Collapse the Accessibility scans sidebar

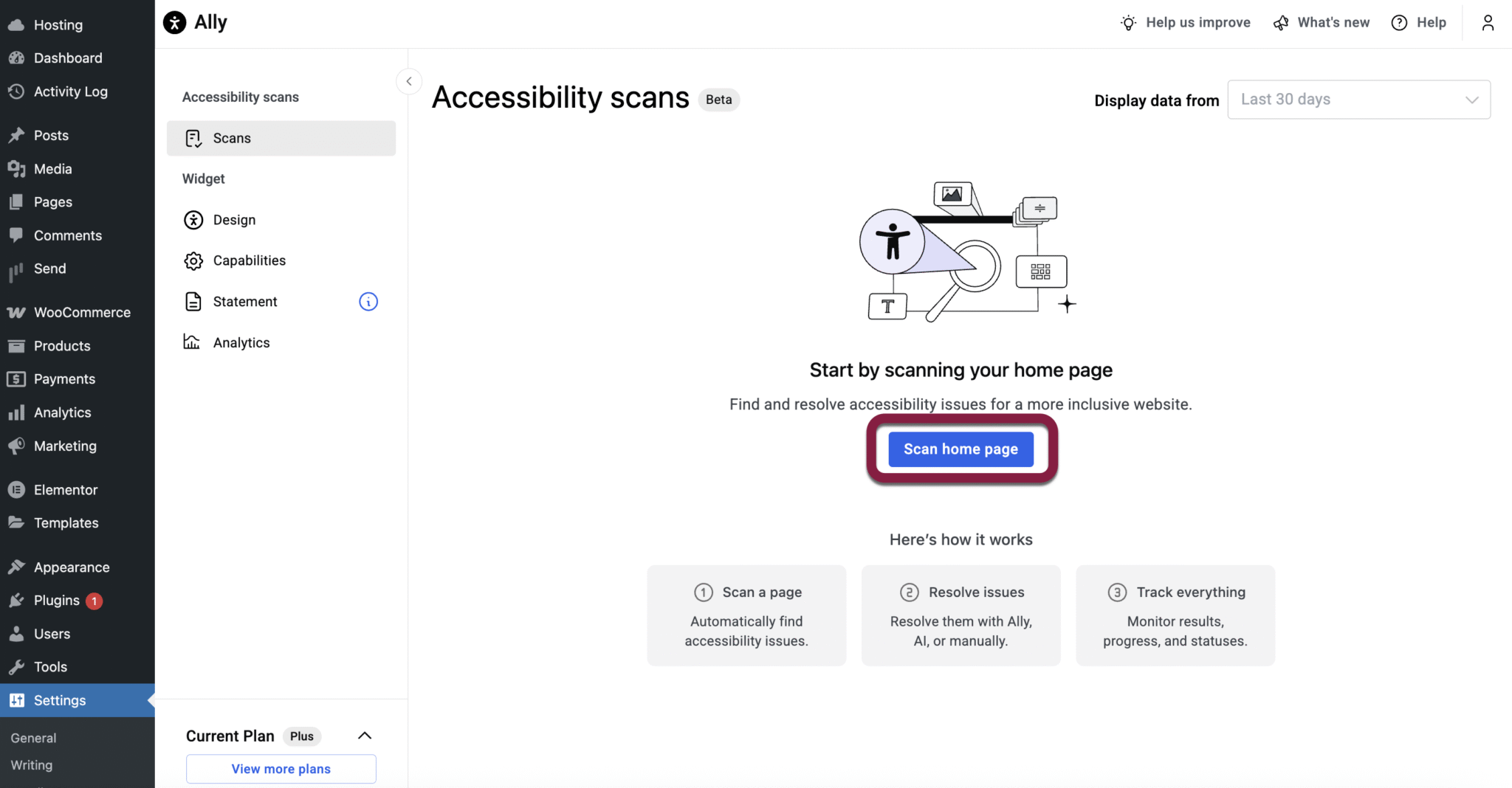(x=408, y=81)
